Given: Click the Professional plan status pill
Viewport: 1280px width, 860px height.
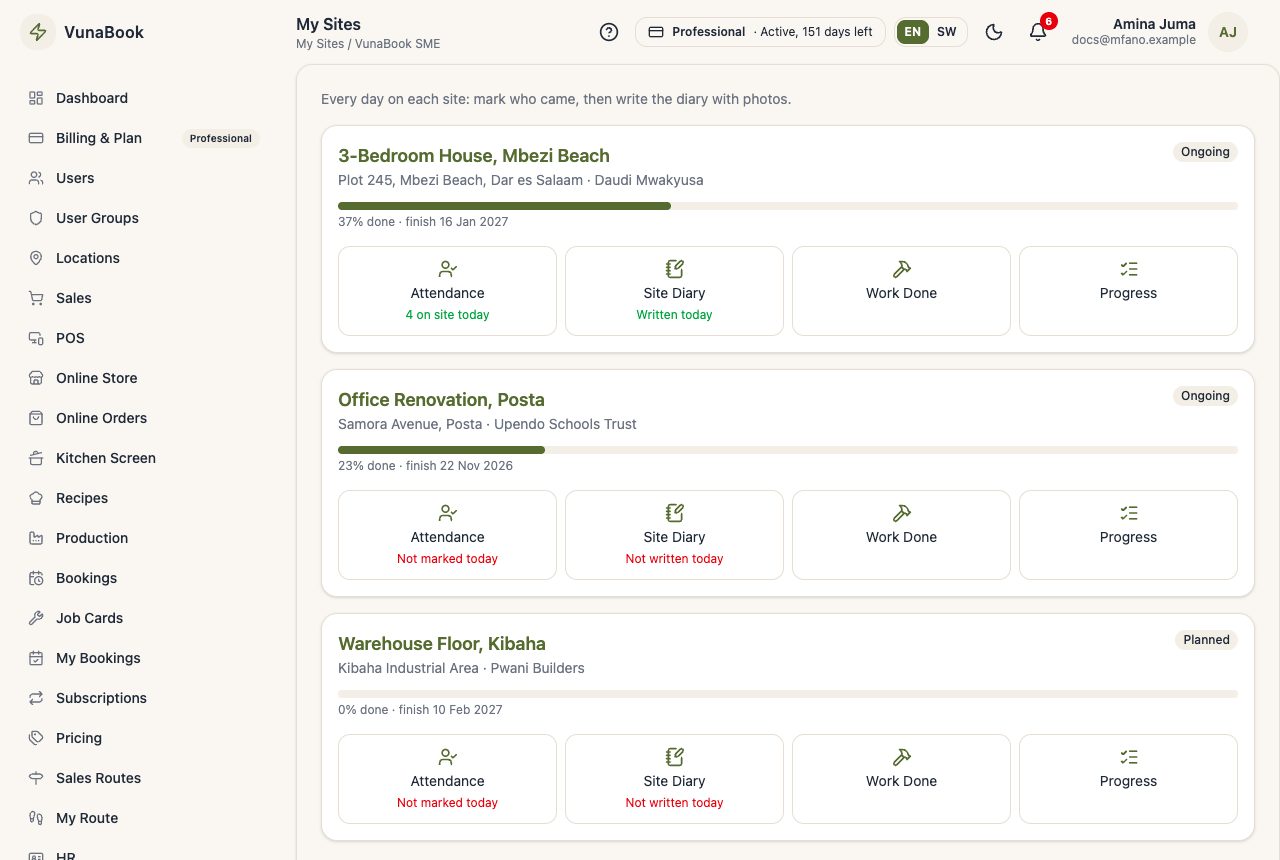Looking at the screenshot, I should point(760,32).
